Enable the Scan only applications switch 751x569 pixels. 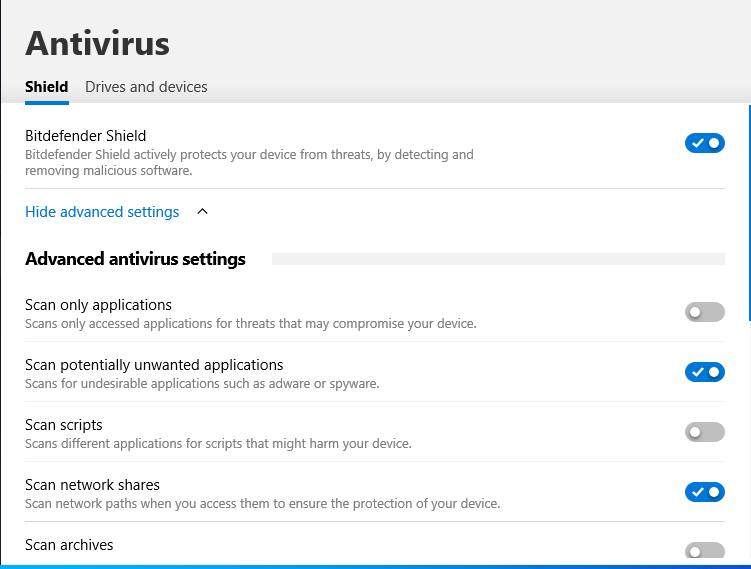[x=704, y=312]
